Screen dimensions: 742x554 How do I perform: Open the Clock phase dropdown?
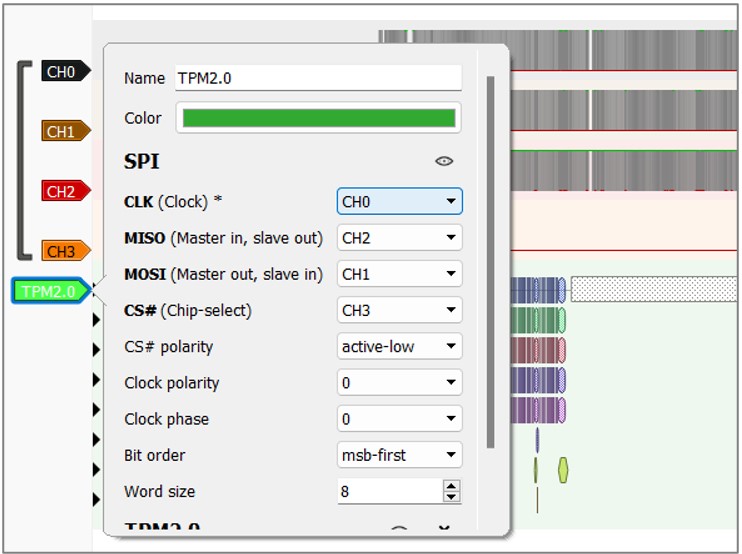click(x=399, y=419)
